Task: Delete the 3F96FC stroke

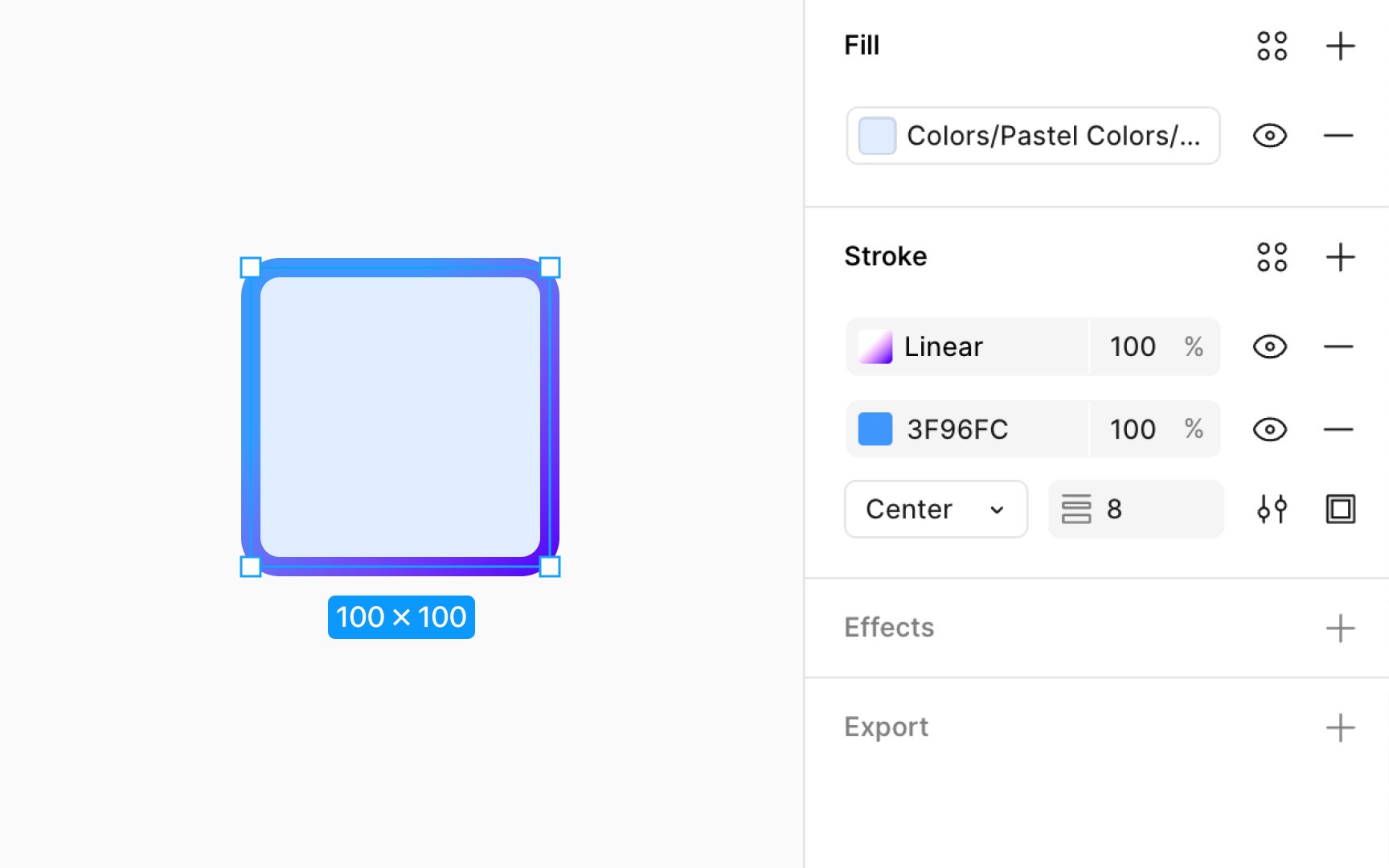Action: click(x=1338, y=430)
